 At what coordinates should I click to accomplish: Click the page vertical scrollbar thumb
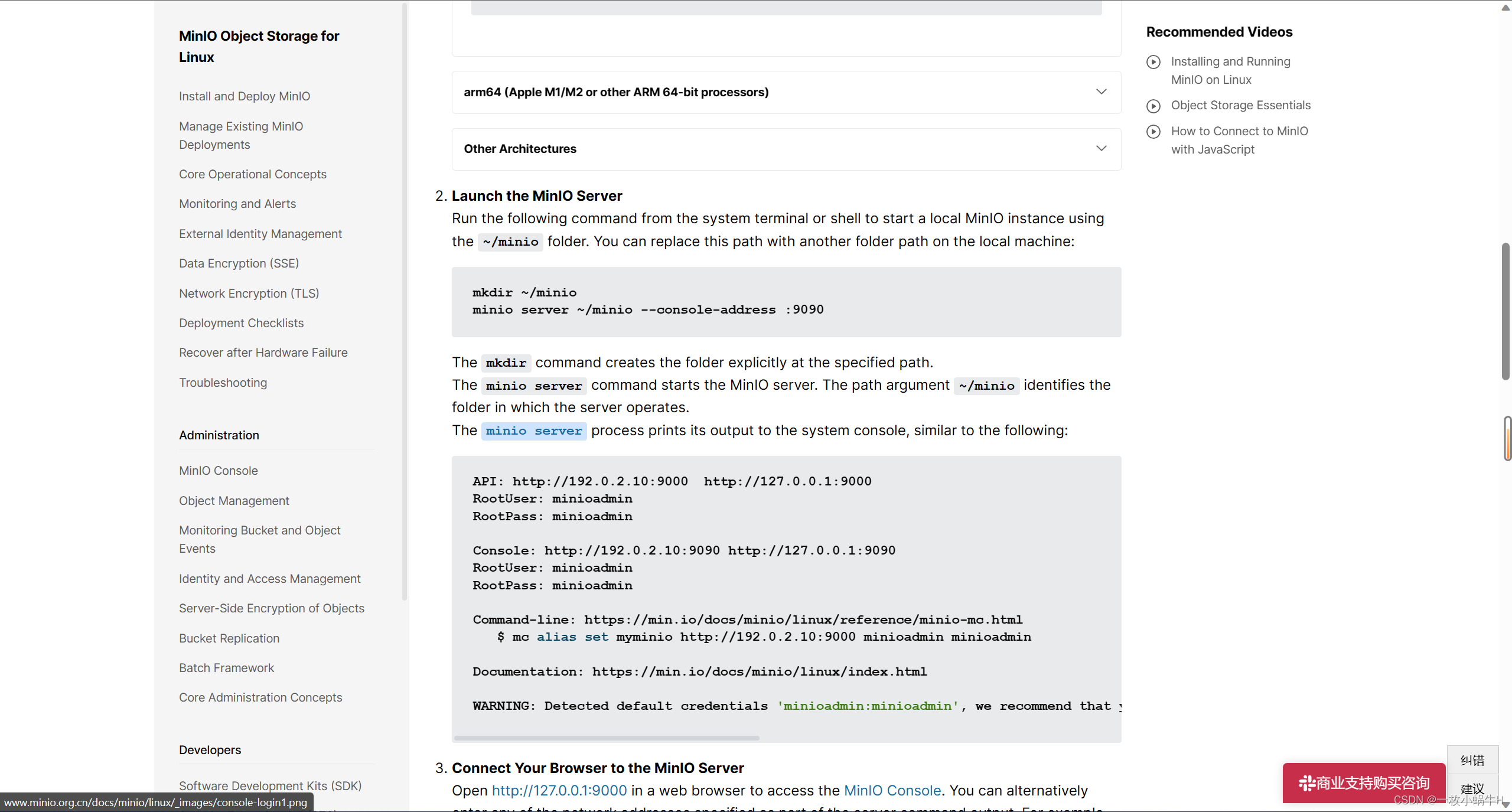pos(1506,311)
